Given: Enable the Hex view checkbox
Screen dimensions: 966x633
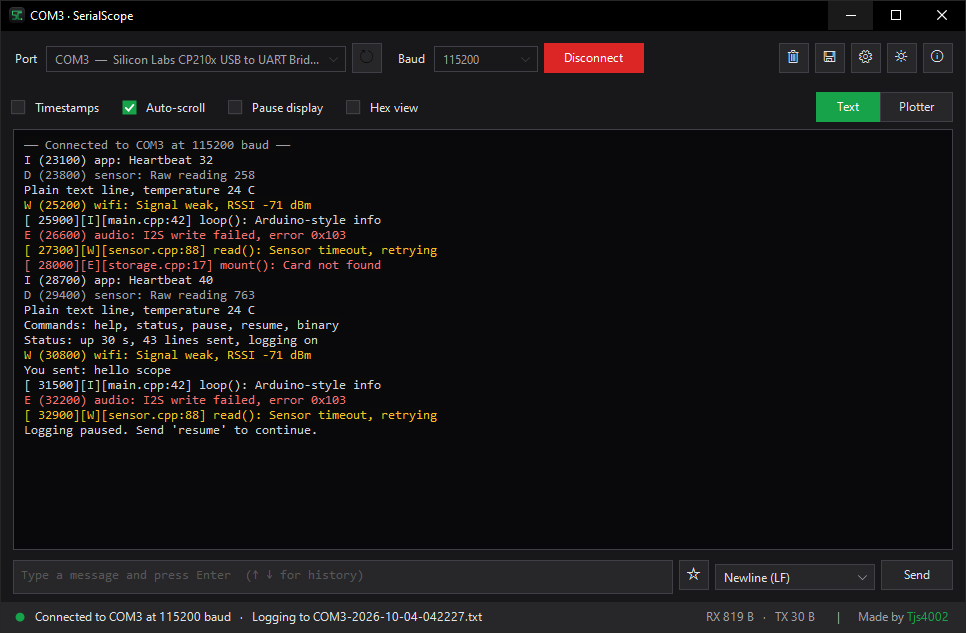Looking at the screenshot, I should pos(353,107).
